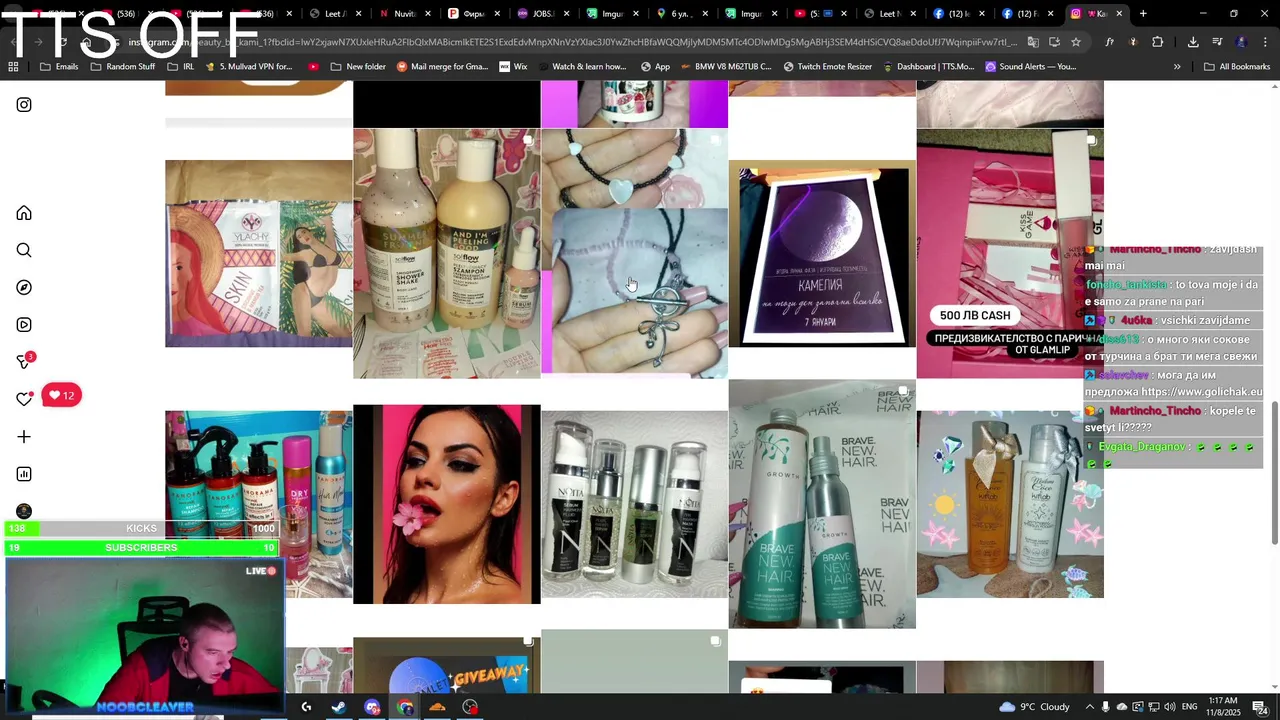This screenshot has width=1280, height=720.
Task: Open the Камелия book post thumbnail
Action: [x=822, y=253]
